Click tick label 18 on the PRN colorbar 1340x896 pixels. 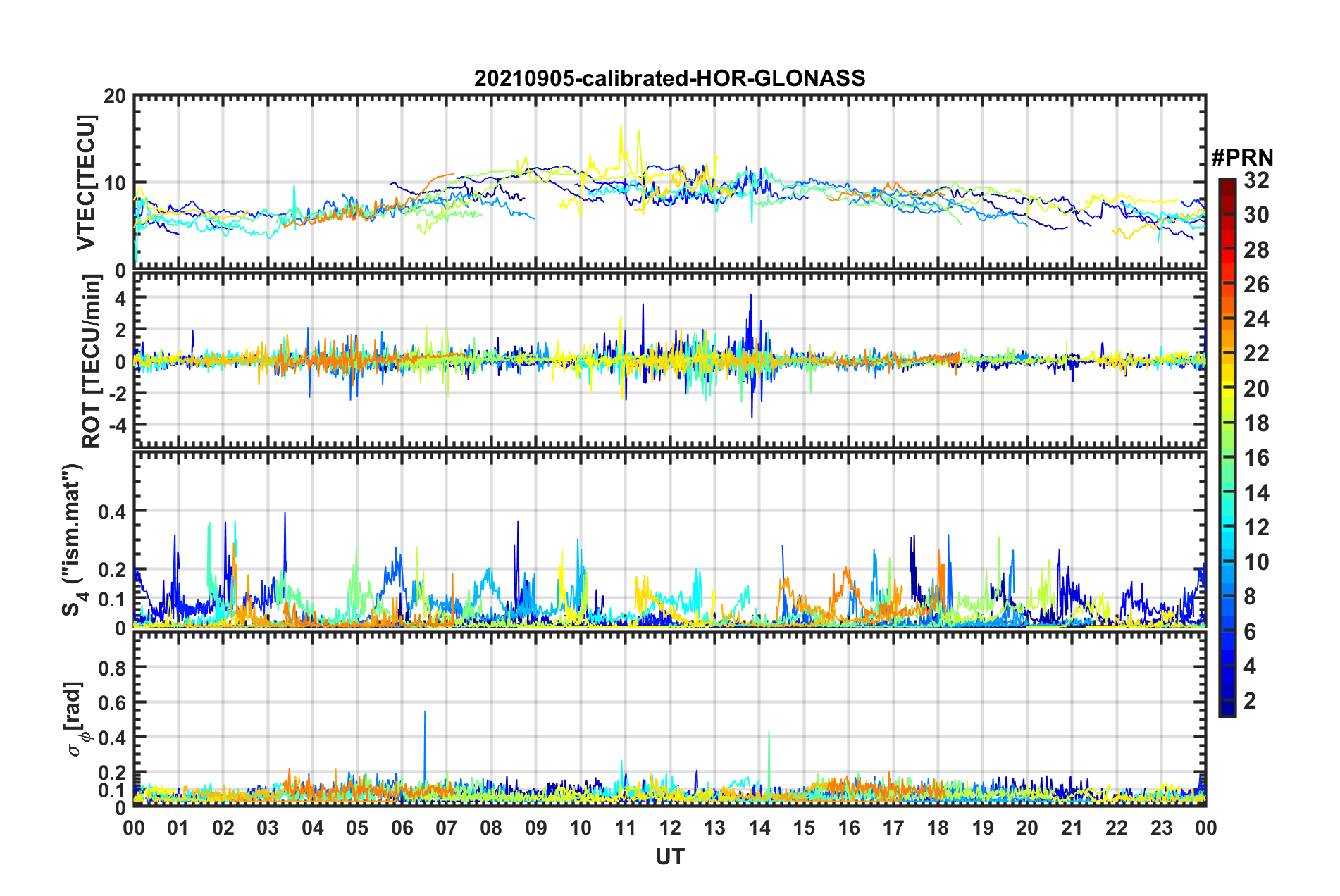(1256, 423)
